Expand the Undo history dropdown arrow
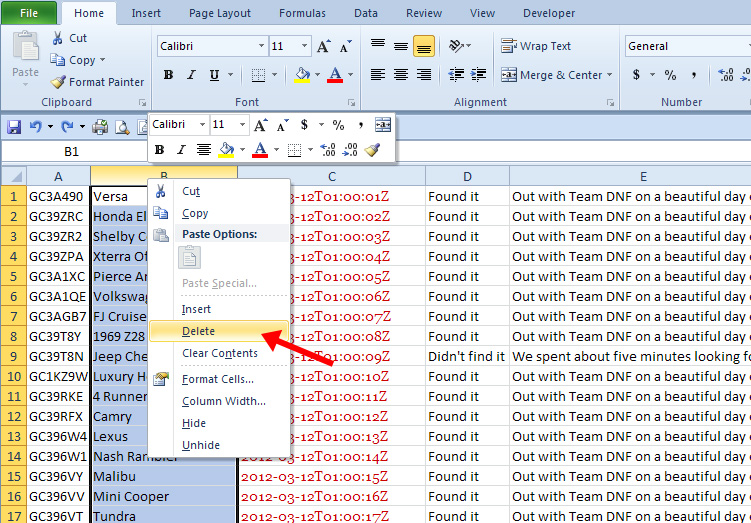The width and height of the screenshot is (751, 523). (50, 126)
